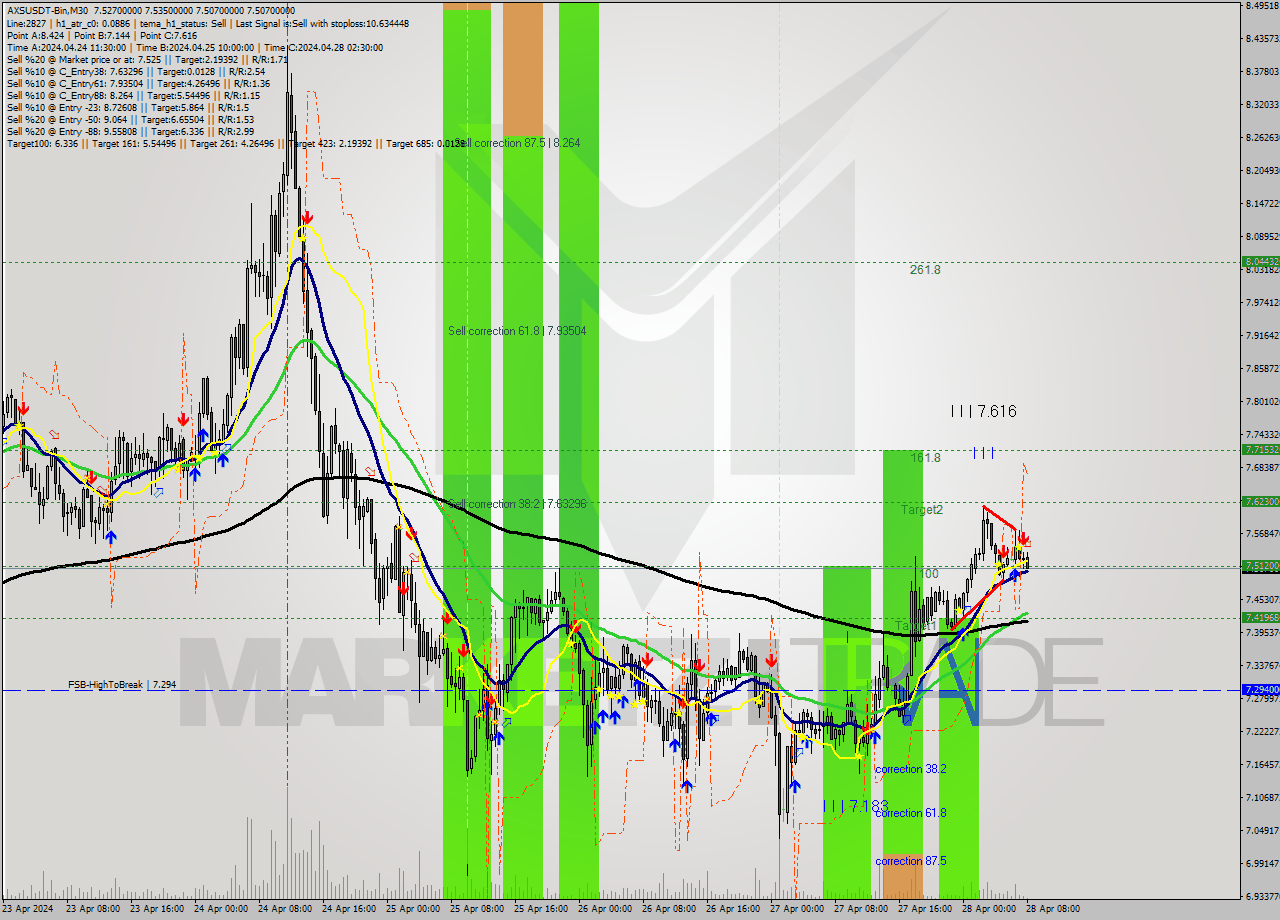
Task: Click the '27 Apr 16:00' time axis label
Action: point(925,909)
